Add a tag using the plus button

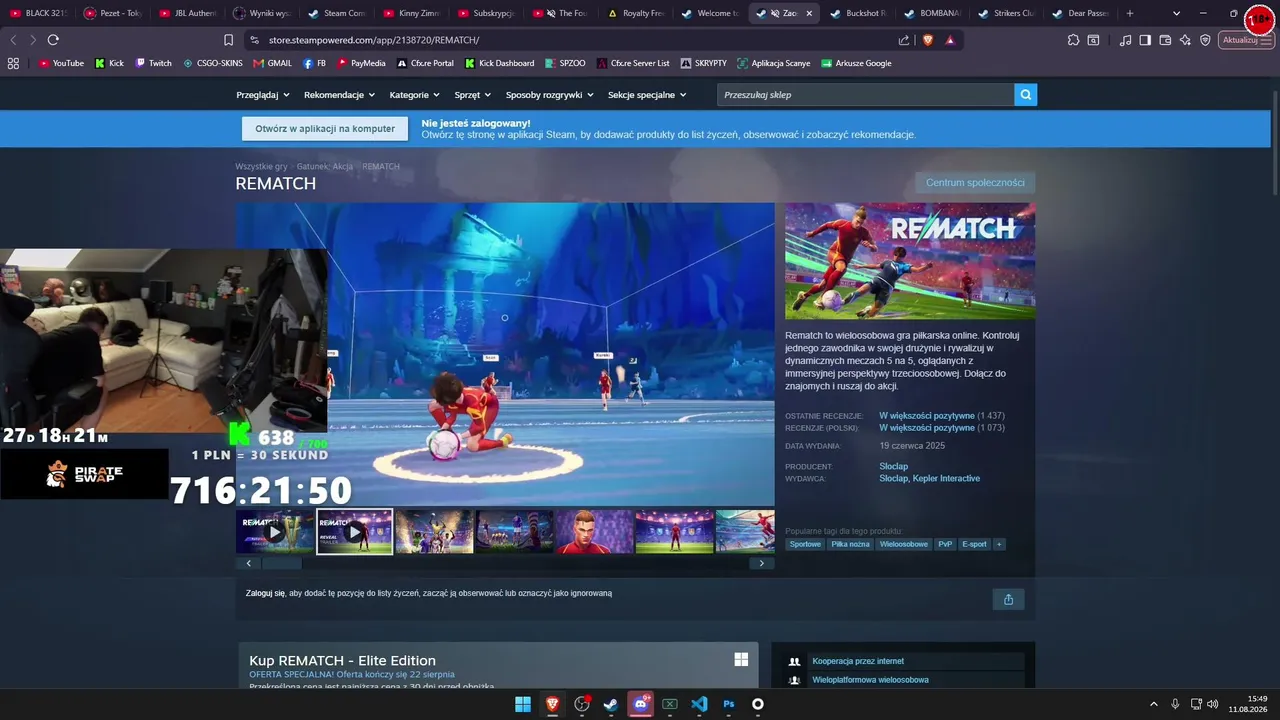tap(999, 544)
